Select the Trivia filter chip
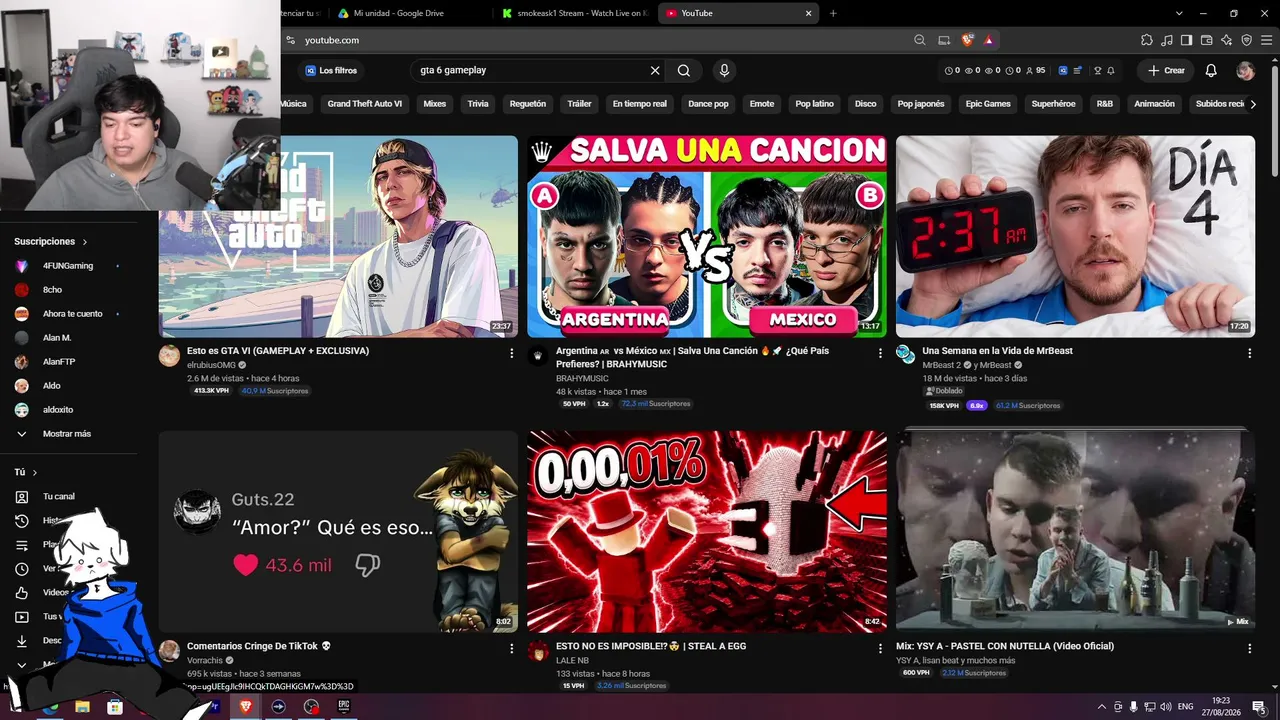The height and width of the screenshot is (720, 1280). pos(478,104)
